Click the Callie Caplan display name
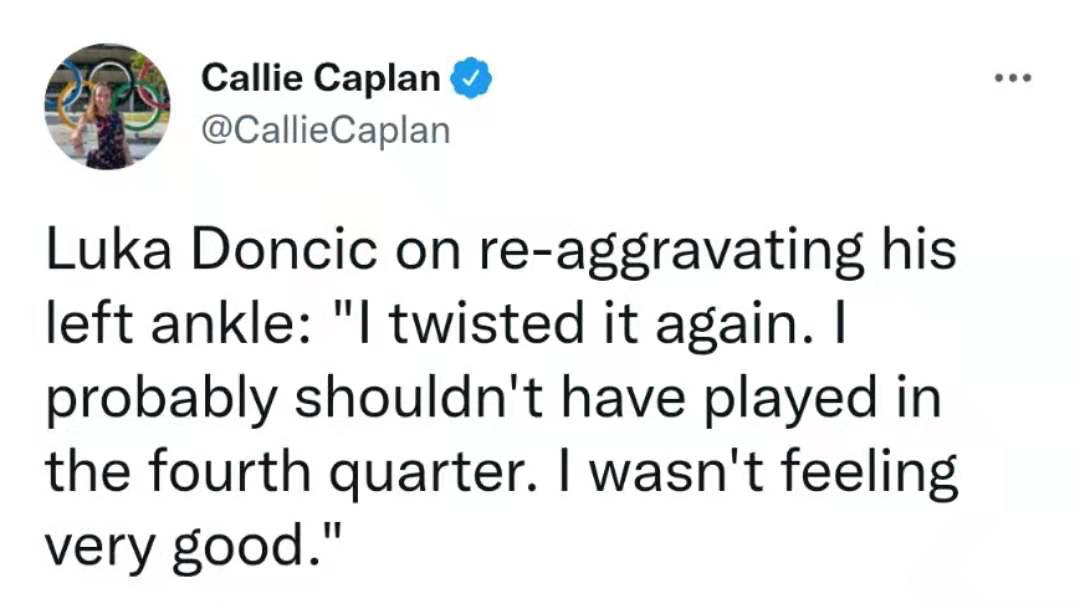 click(320, 77)
